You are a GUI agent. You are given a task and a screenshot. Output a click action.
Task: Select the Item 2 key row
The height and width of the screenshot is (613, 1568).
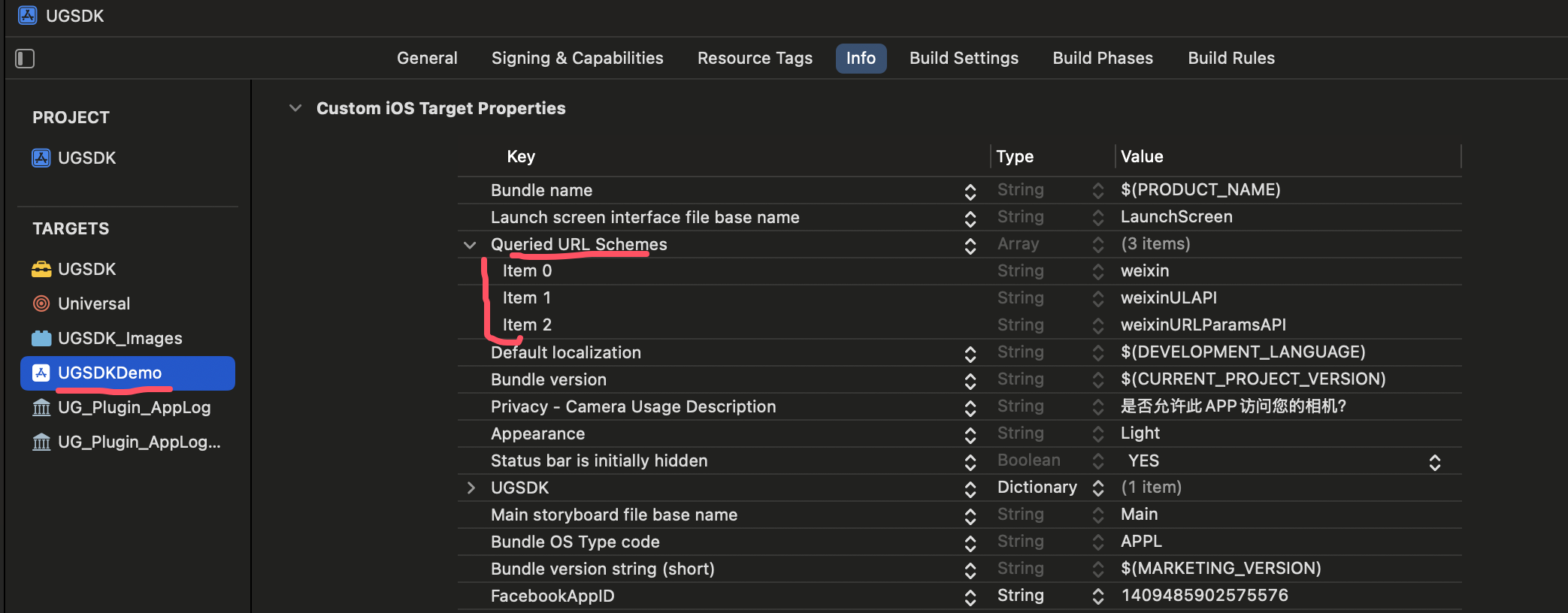click(x=527, y=325)
